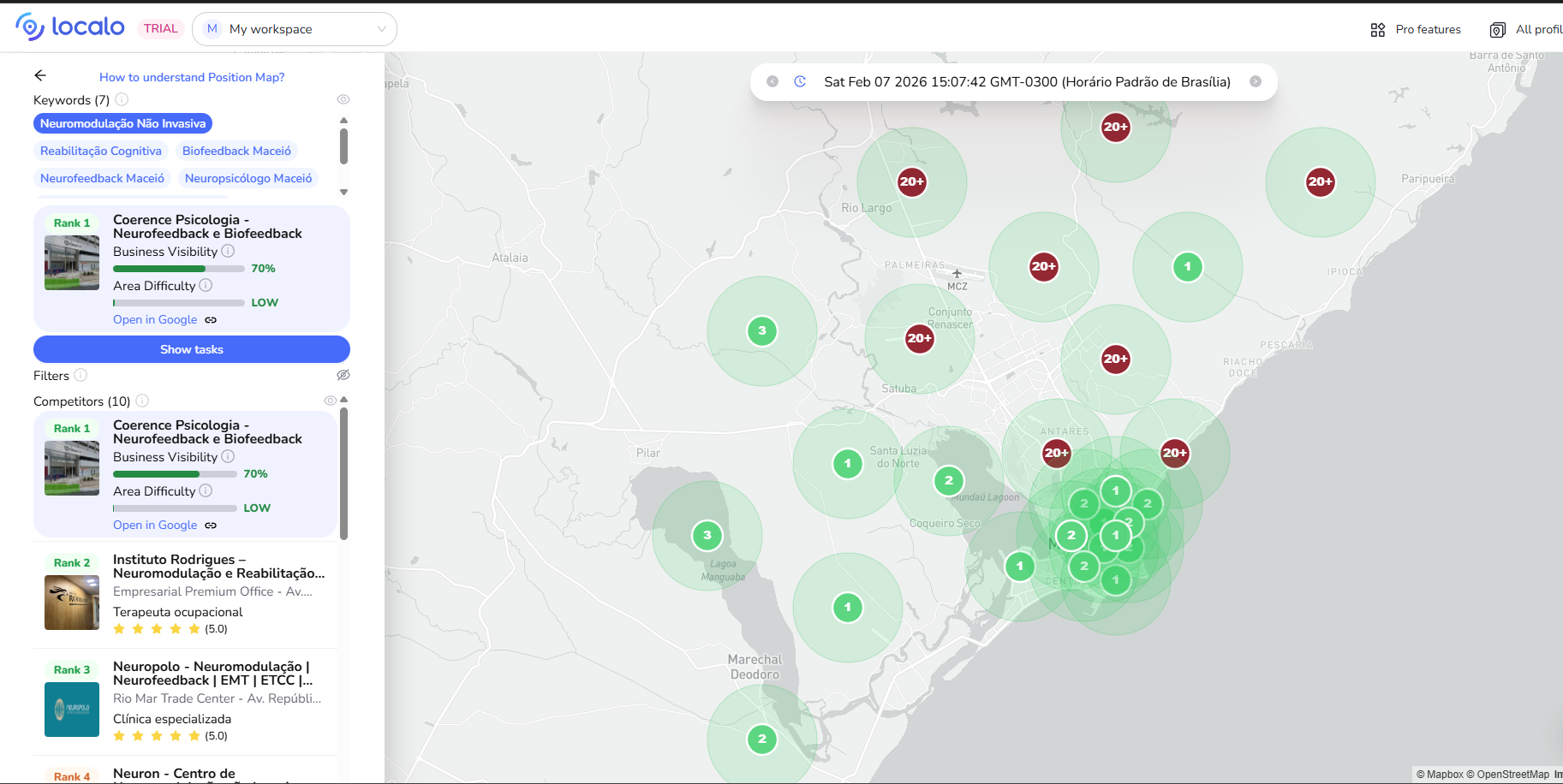This screenshot has height=784, width=1563.
Task: Open How to understand Position Map link
Action: point(192,77)
